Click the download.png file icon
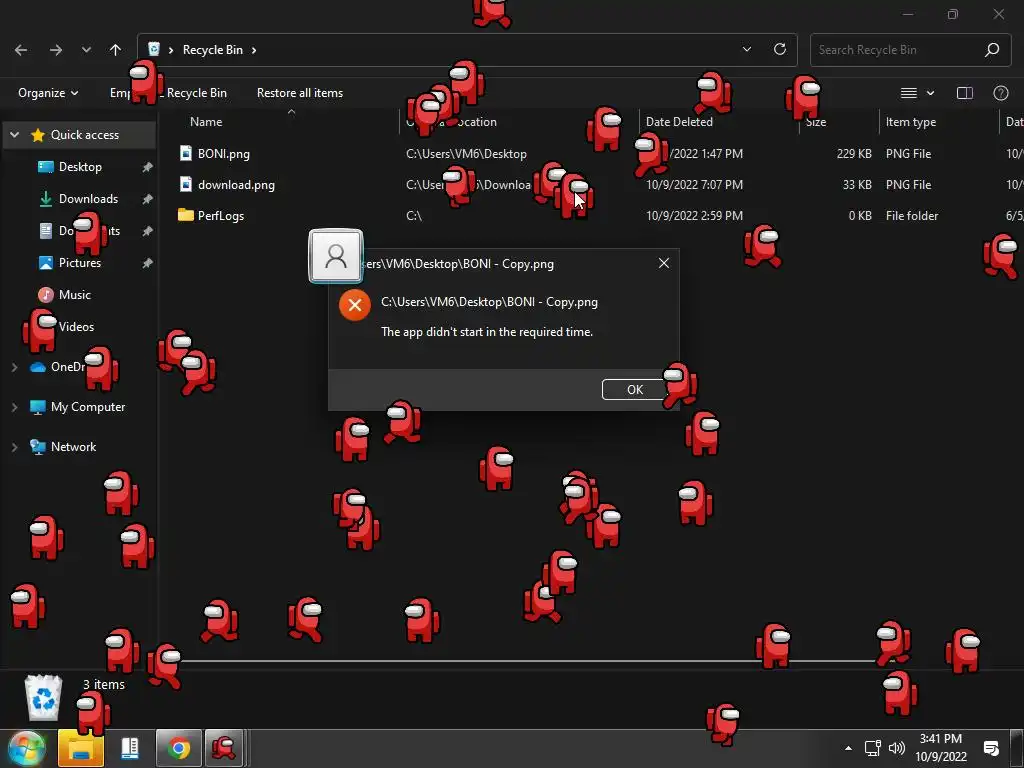The image size is (1024, 768). pyautogui.click(x=186, y=184)
